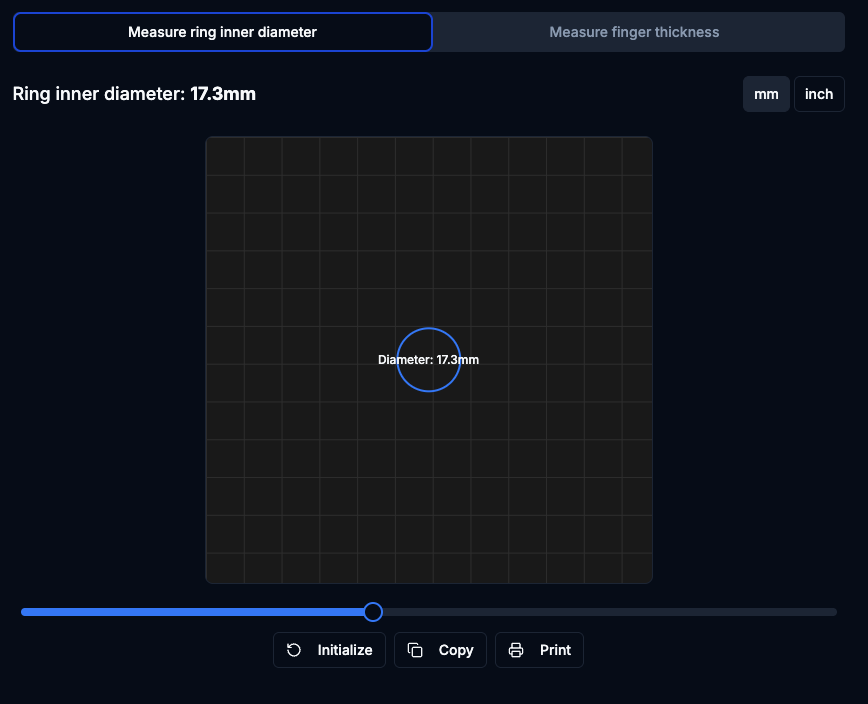Print the ring measurement
This screenshot has height=704, width=868.
click(x=539, y=650)
